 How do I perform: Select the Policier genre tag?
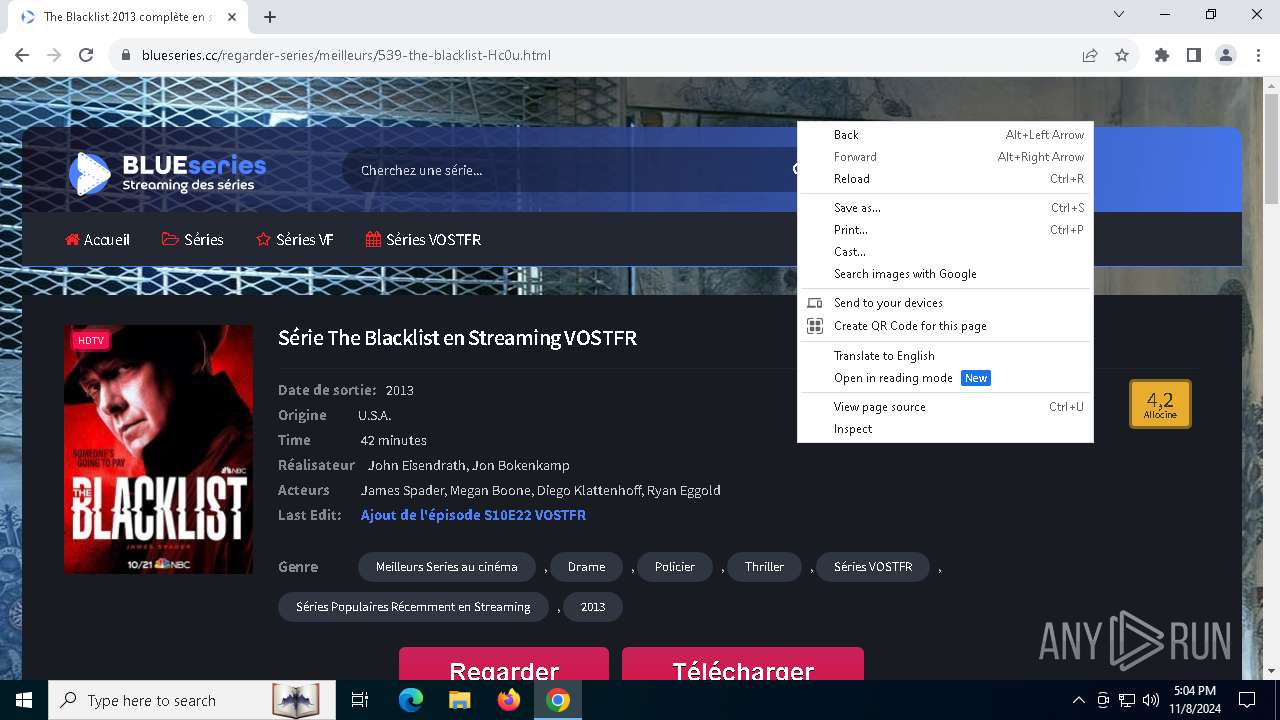(675, 566)
